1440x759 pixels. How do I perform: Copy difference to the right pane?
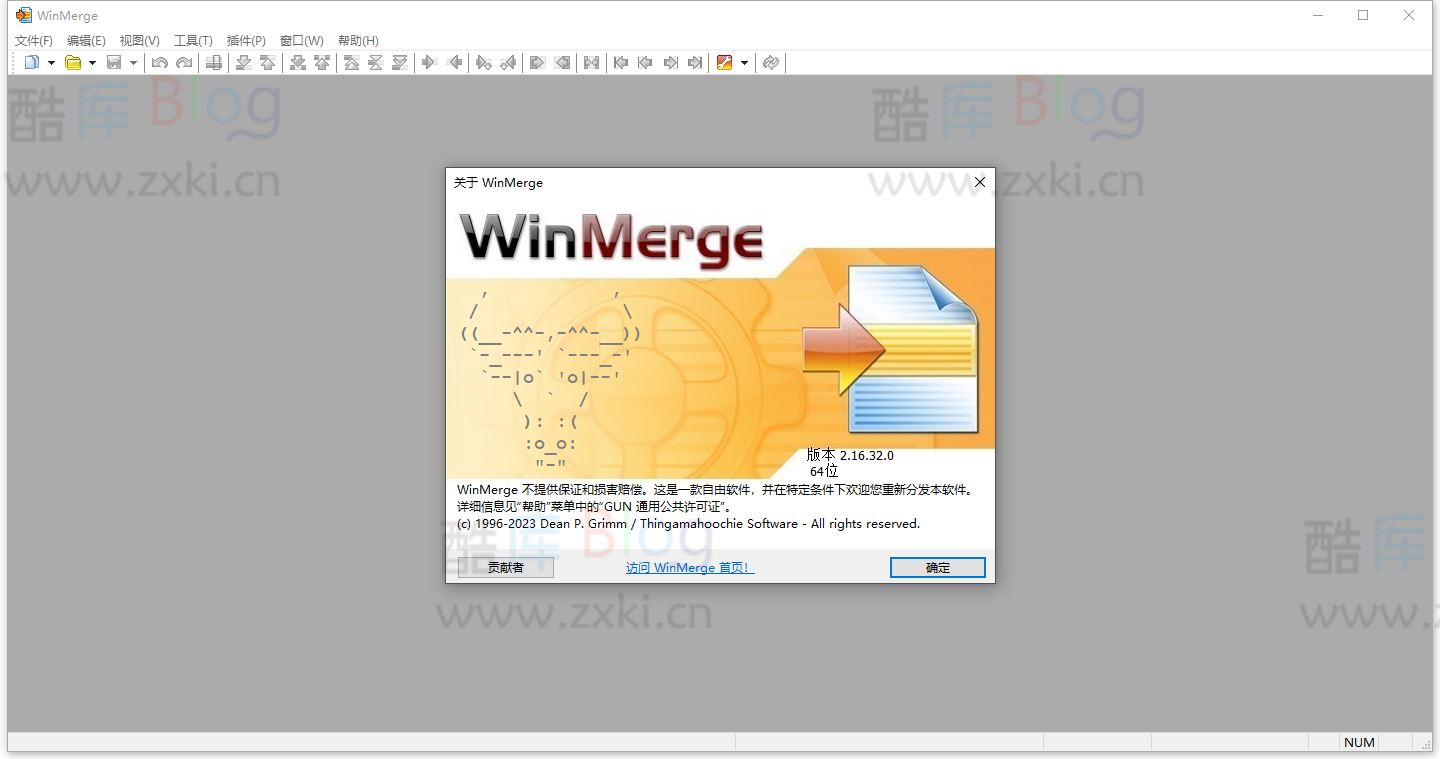coord(430,62)
